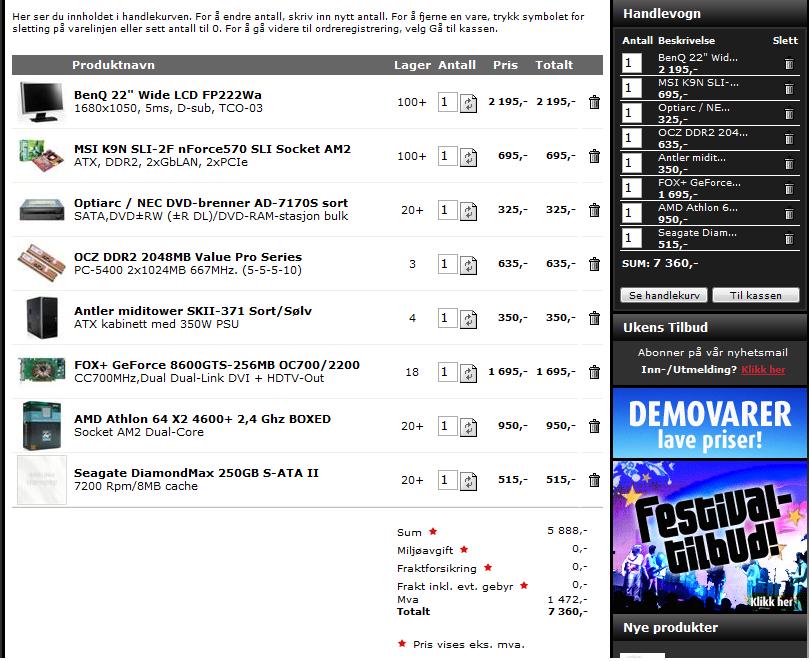
Task: Click quantity field for BenQ 22" Wide LCD
Action: 447,102
